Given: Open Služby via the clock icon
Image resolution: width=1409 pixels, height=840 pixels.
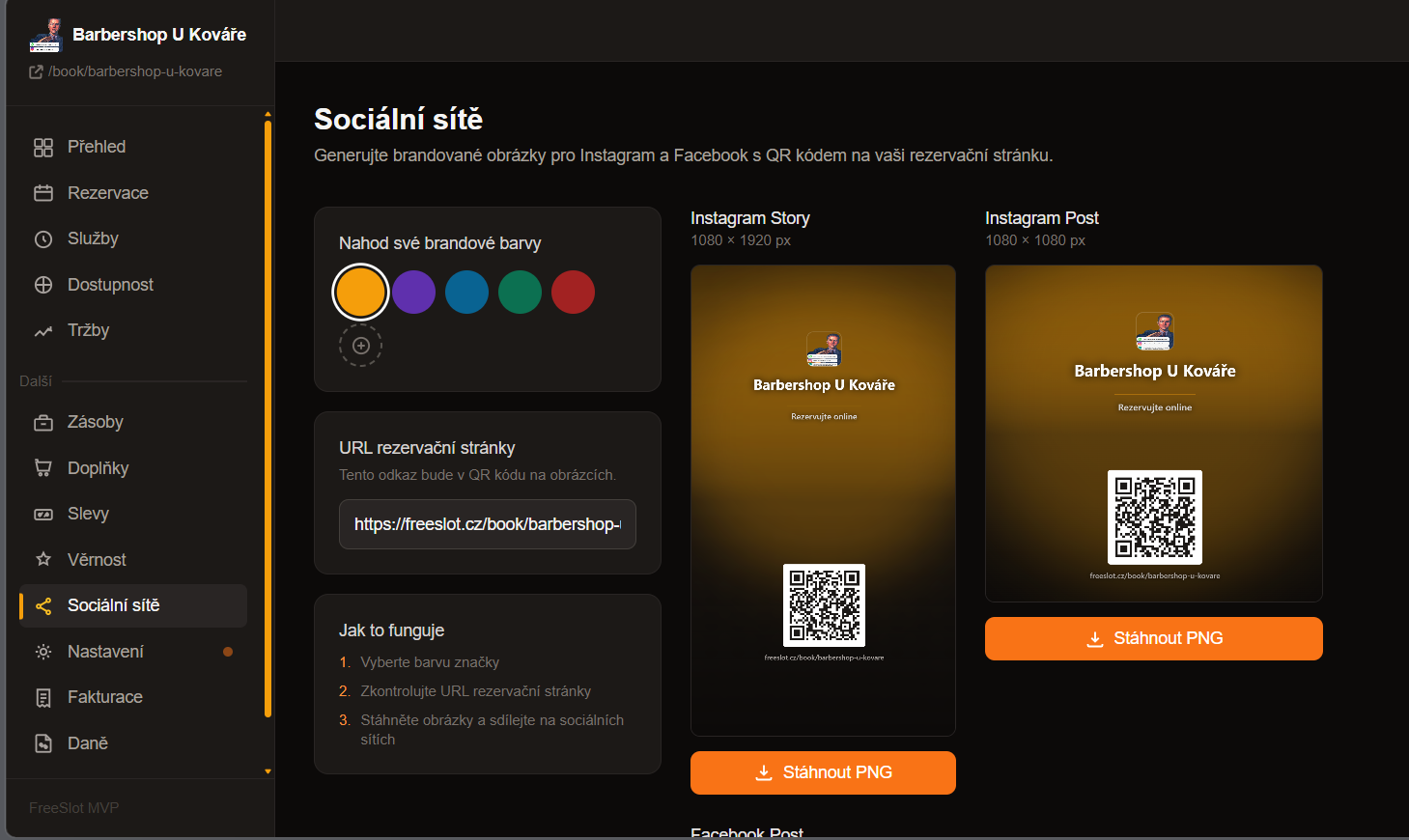Looking at the screenshot, I should point(43,238).
